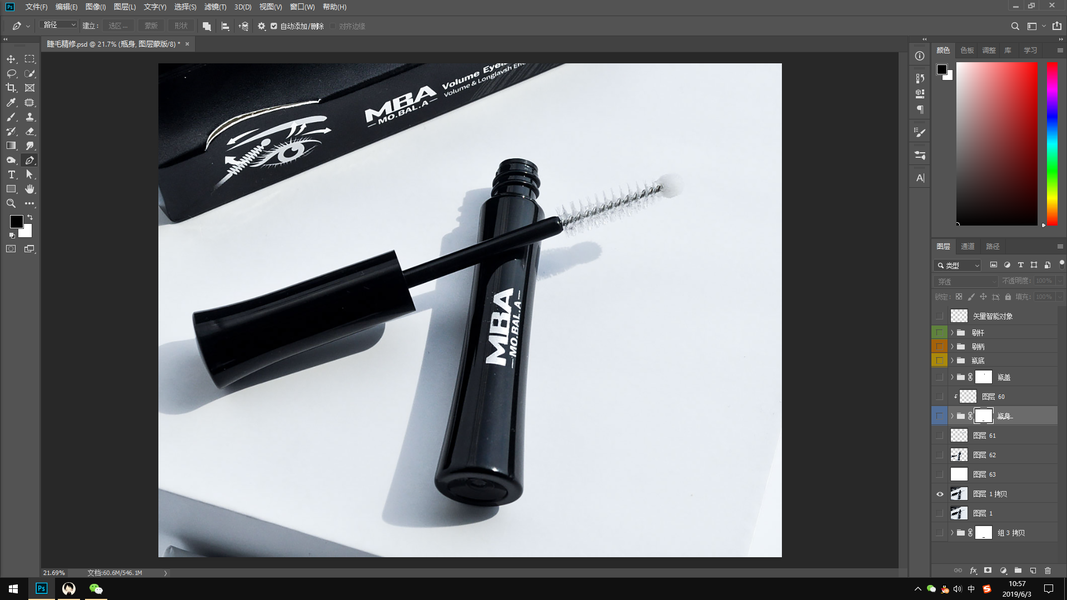Click the delete layer trash icon
This screenshot has width=1067, height=600.
click(1048, 570)
